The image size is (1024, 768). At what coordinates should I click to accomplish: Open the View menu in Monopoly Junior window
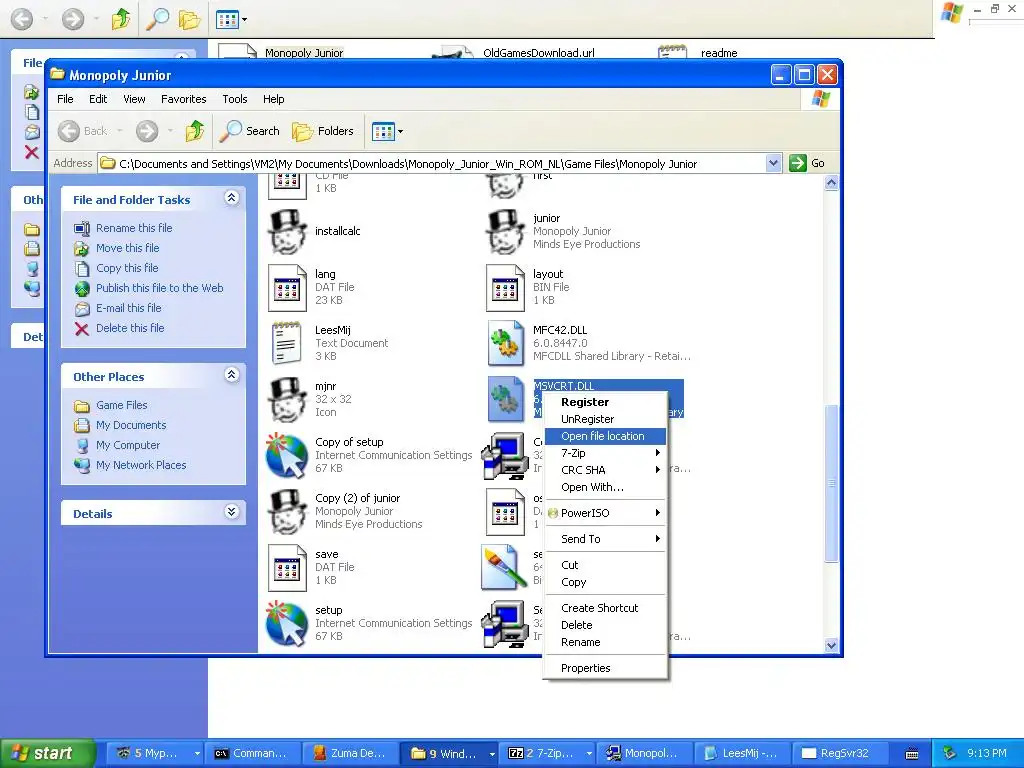coord(134,99)
